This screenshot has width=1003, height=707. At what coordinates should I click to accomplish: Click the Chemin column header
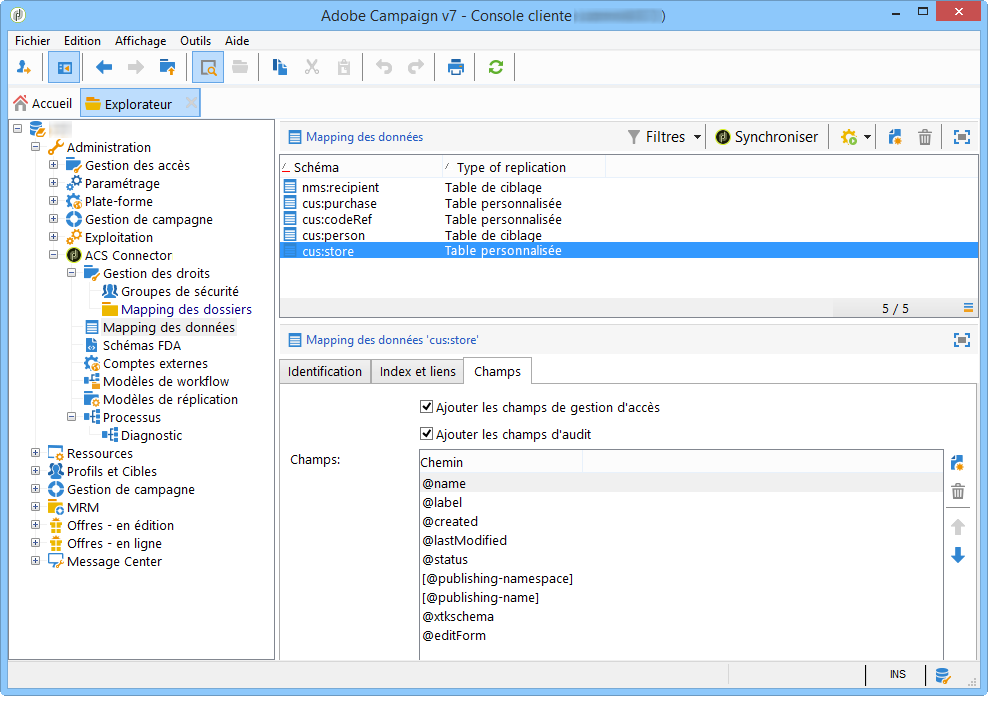pos(501,463)
